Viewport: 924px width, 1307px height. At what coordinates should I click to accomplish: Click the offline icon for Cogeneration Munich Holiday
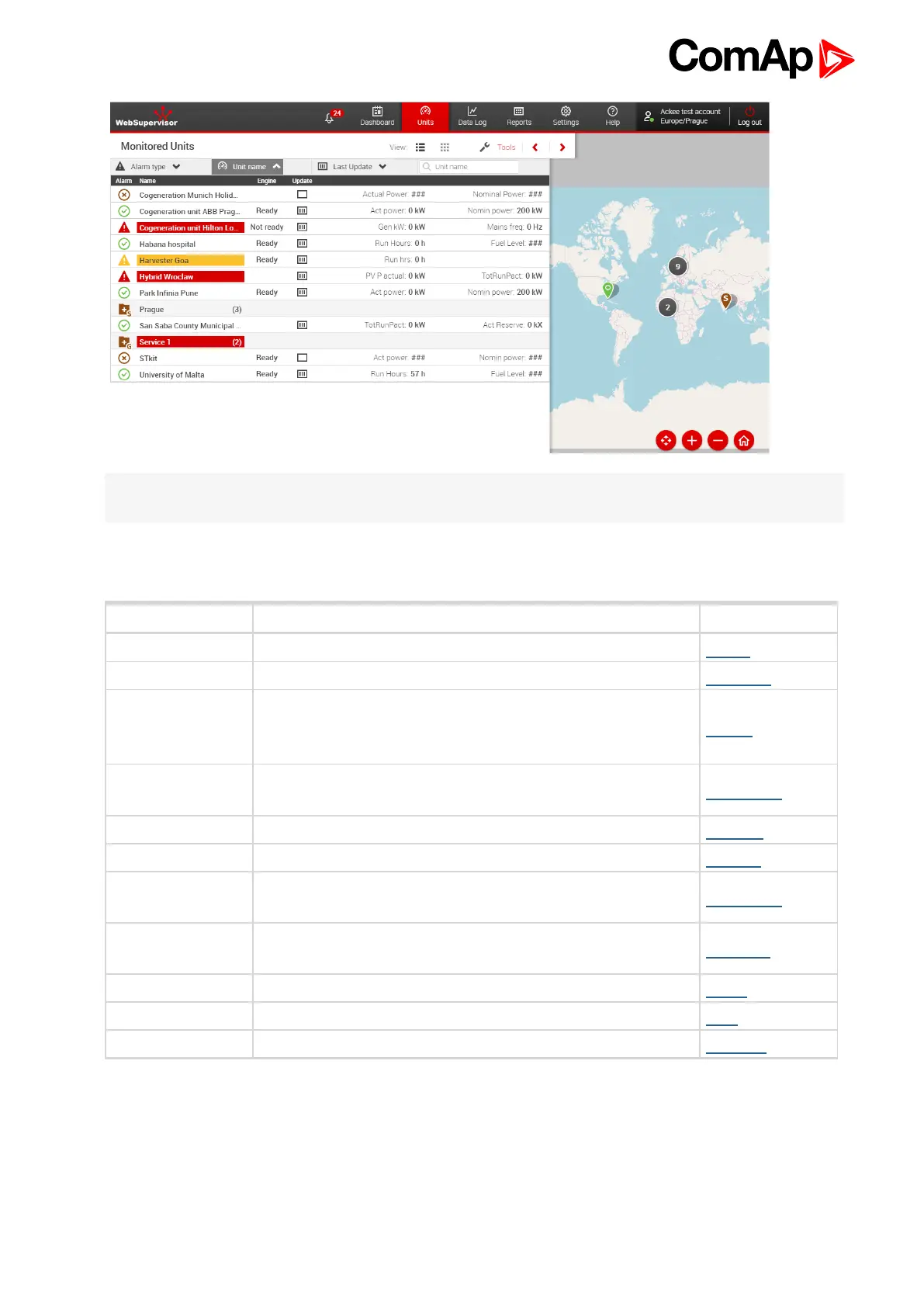124,195
